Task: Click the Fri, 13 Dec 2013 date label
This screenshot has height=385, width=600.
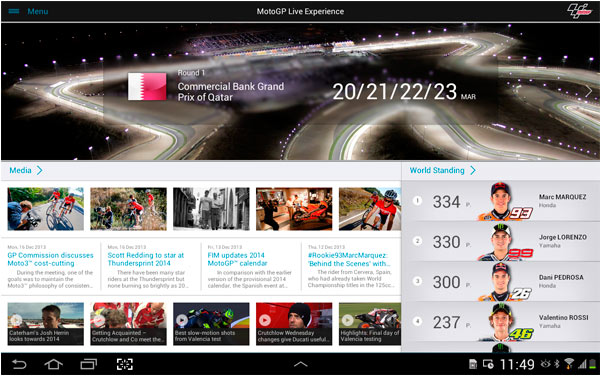Action: coord(225,247)
